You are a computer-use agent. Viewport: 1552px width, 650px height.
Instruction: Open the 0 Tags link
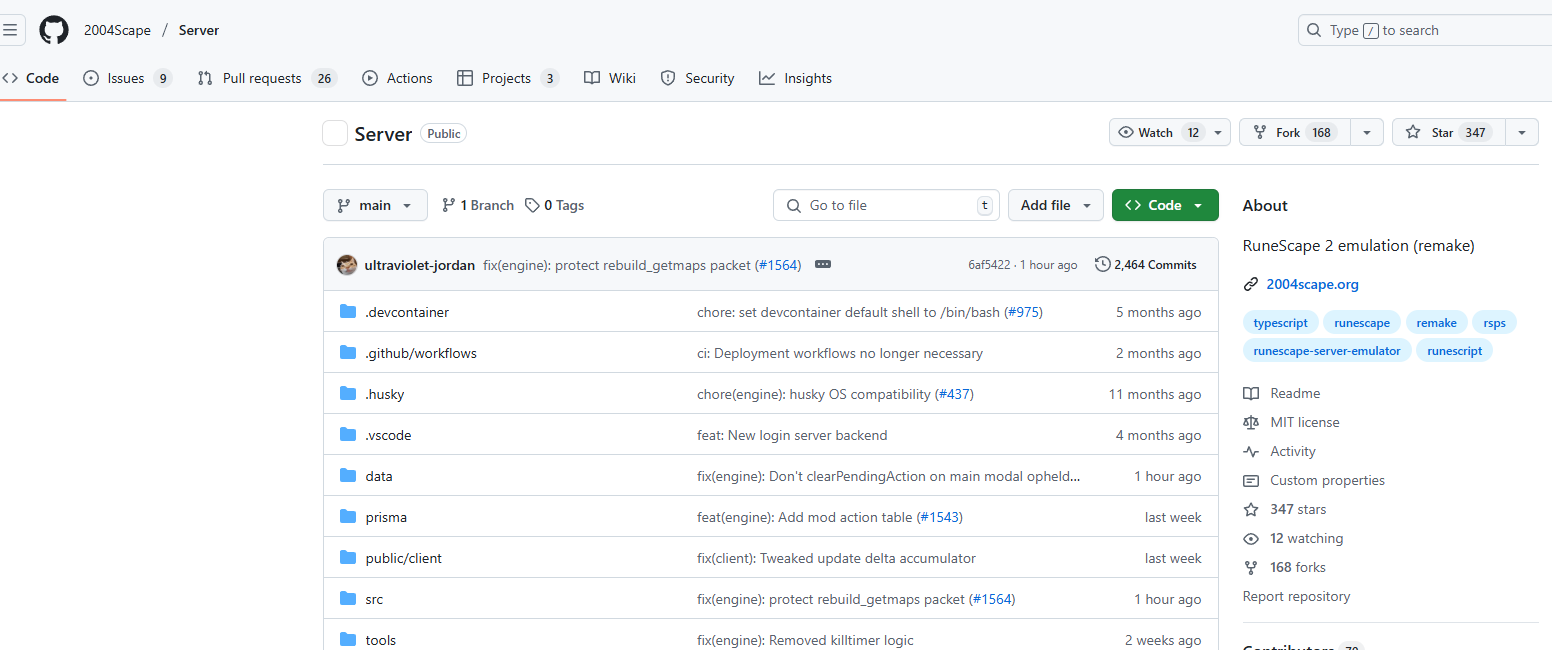click(x=555, y=205)
